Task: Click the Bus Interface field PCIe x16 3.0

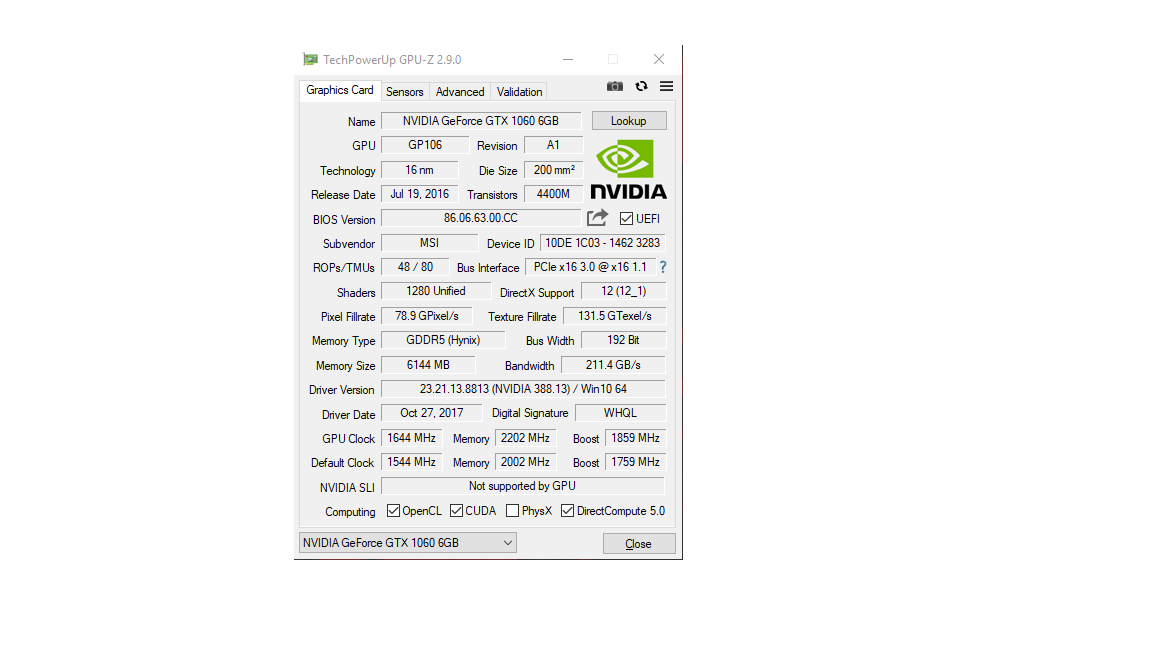Action: tap(591, 267)
